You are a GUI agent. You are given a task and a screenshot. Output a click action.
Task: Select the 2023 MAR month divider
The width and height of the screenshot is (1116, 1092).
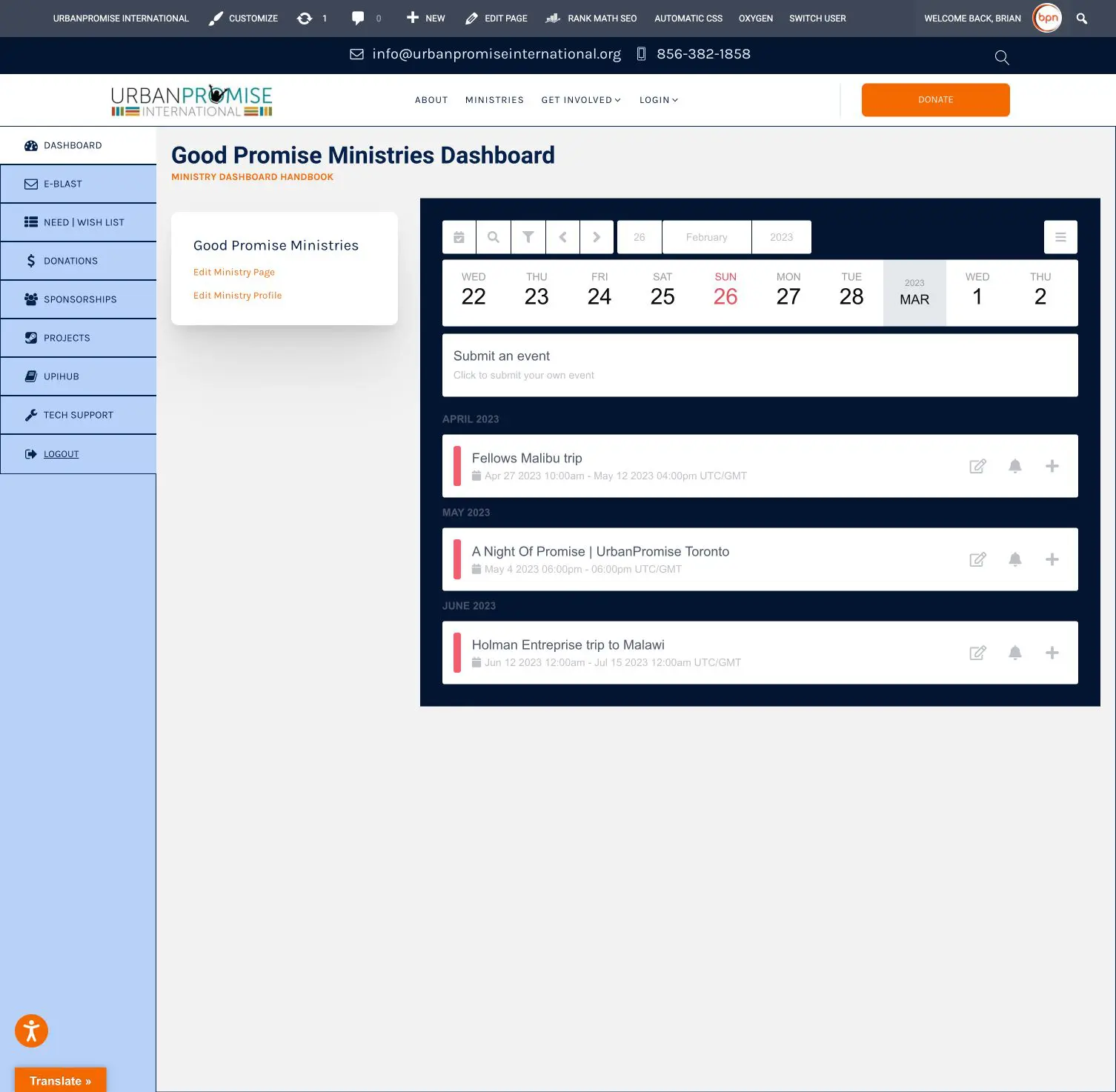(x=914, y=293)
